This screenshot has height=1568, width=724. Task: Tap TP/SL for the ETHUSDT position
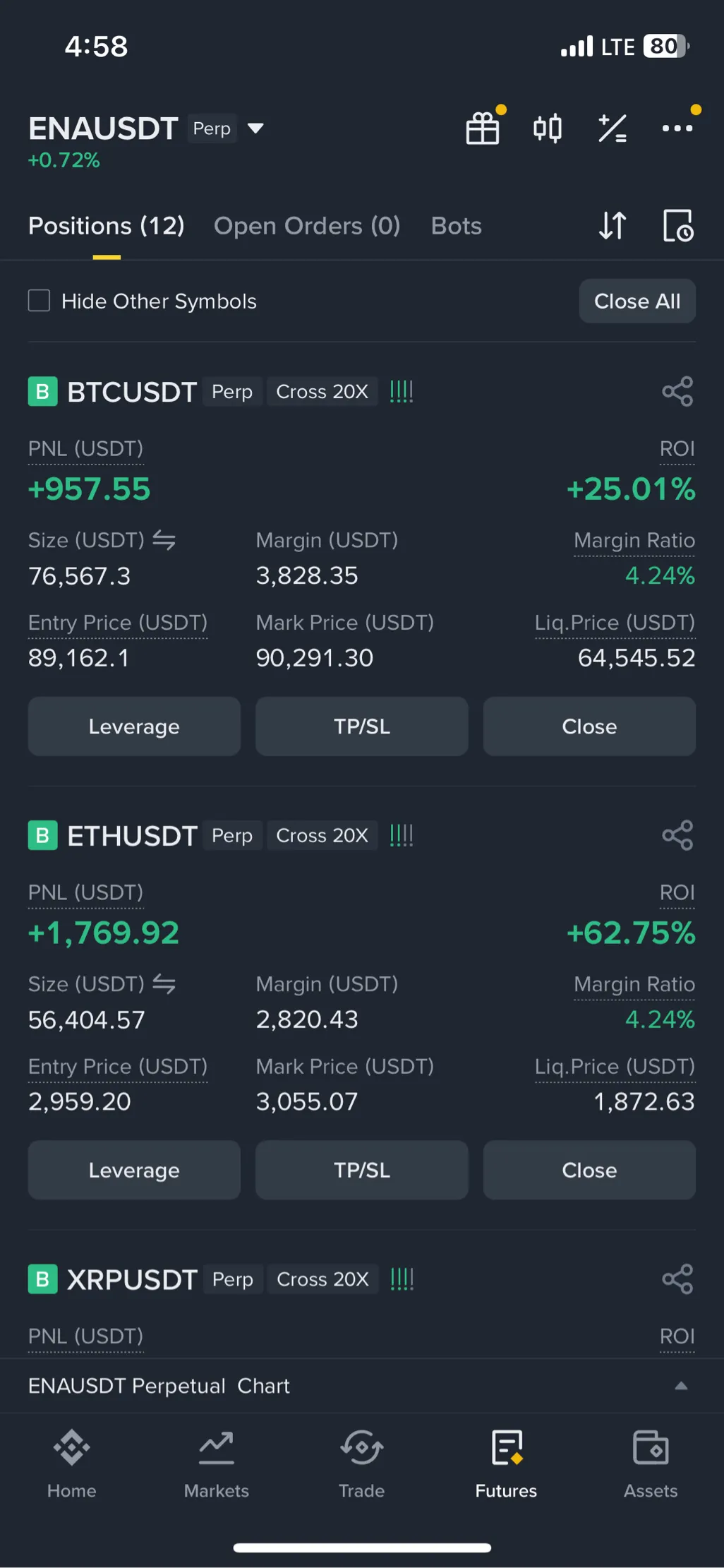point(361,1170)
